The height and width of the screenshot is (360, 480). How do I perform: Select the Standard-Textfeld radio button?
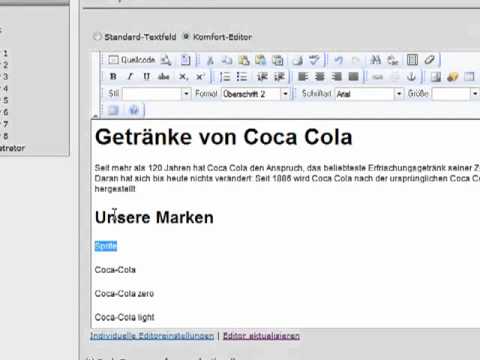[x=97, y=36]
